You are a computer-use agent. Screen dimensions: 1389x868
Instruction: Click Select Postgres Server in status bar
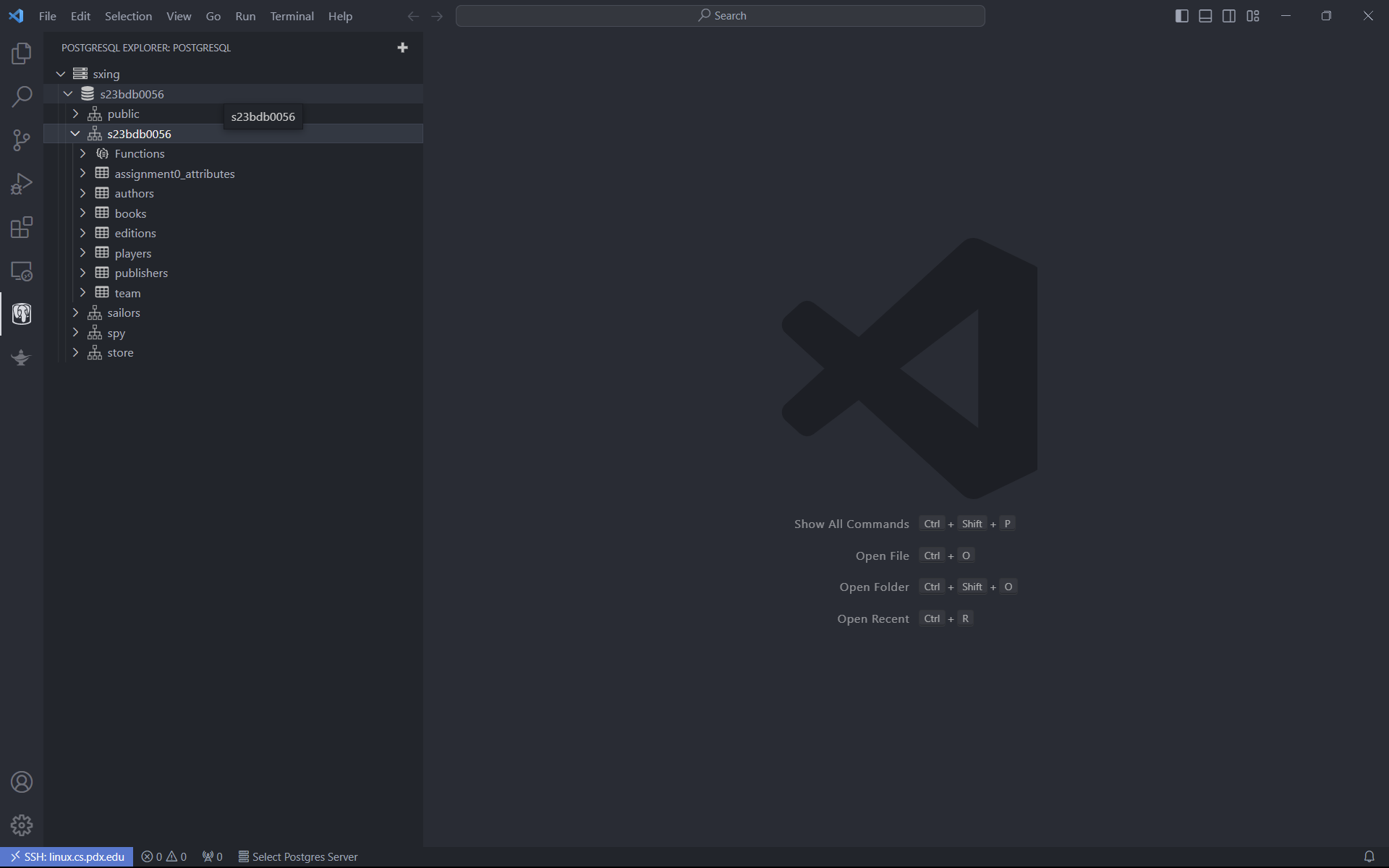pyautogui.click(x=298, y=856)
